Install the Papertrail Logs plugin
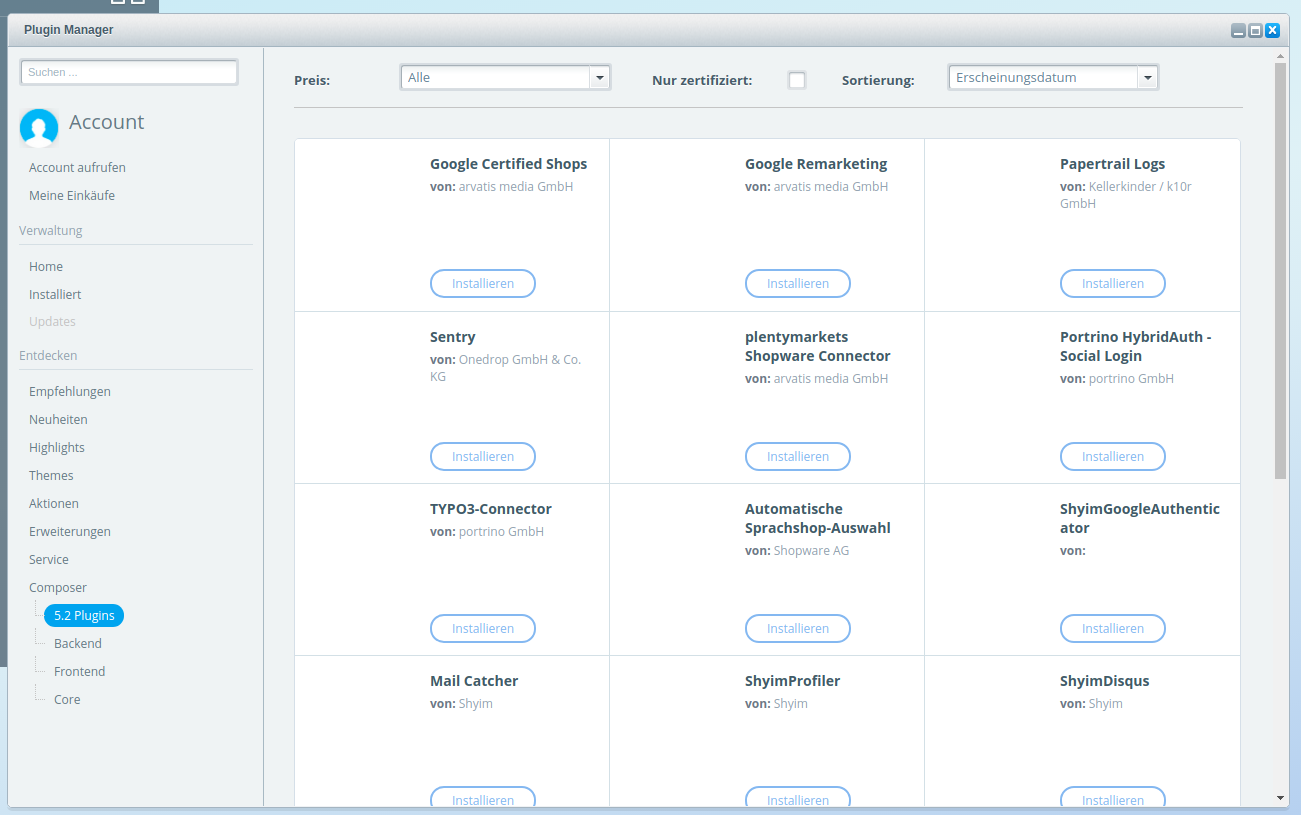 click(1113, 283)
